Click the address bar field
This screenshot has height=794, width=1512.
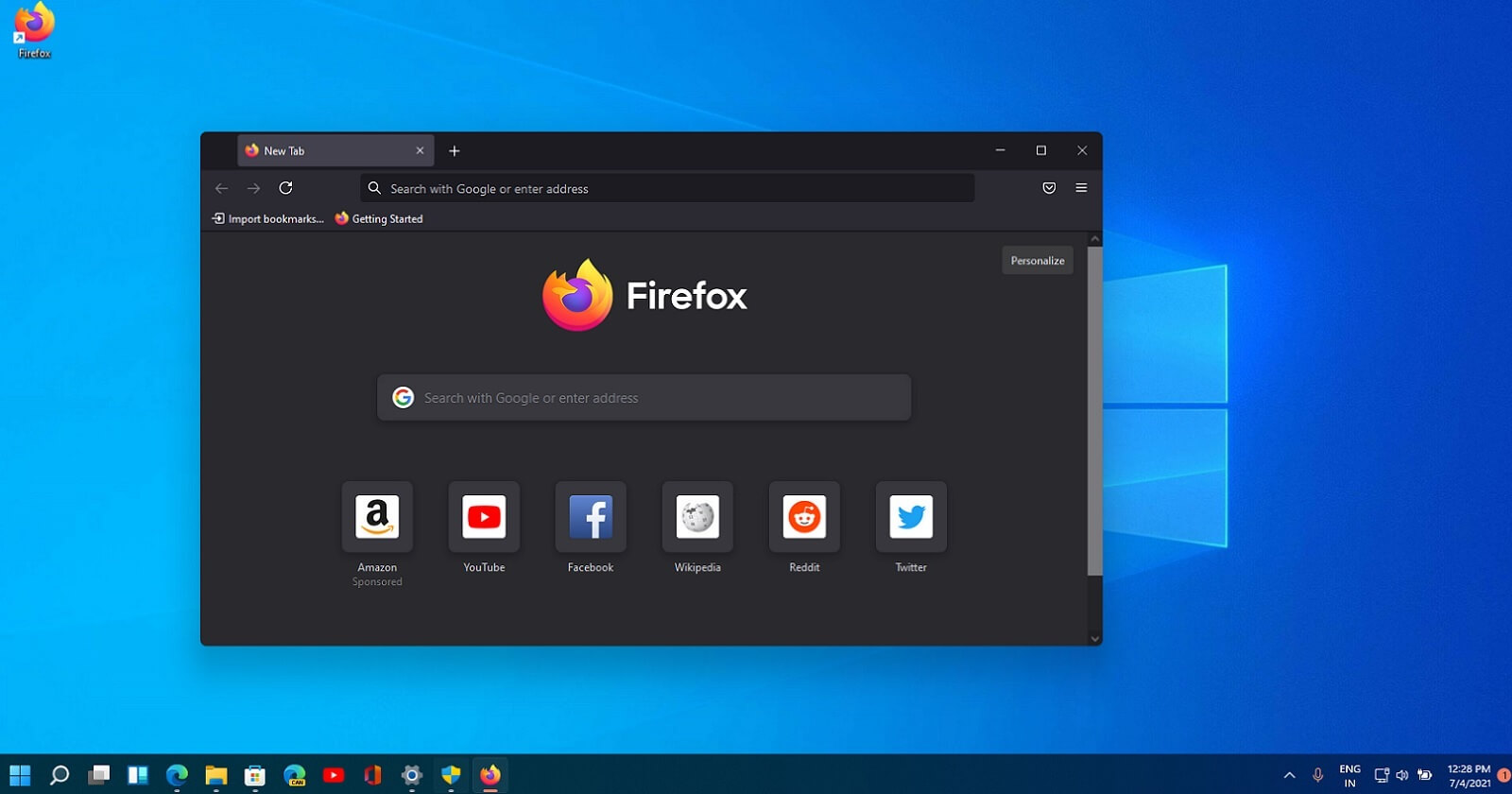pyautogui.click(x=666, y=188)
